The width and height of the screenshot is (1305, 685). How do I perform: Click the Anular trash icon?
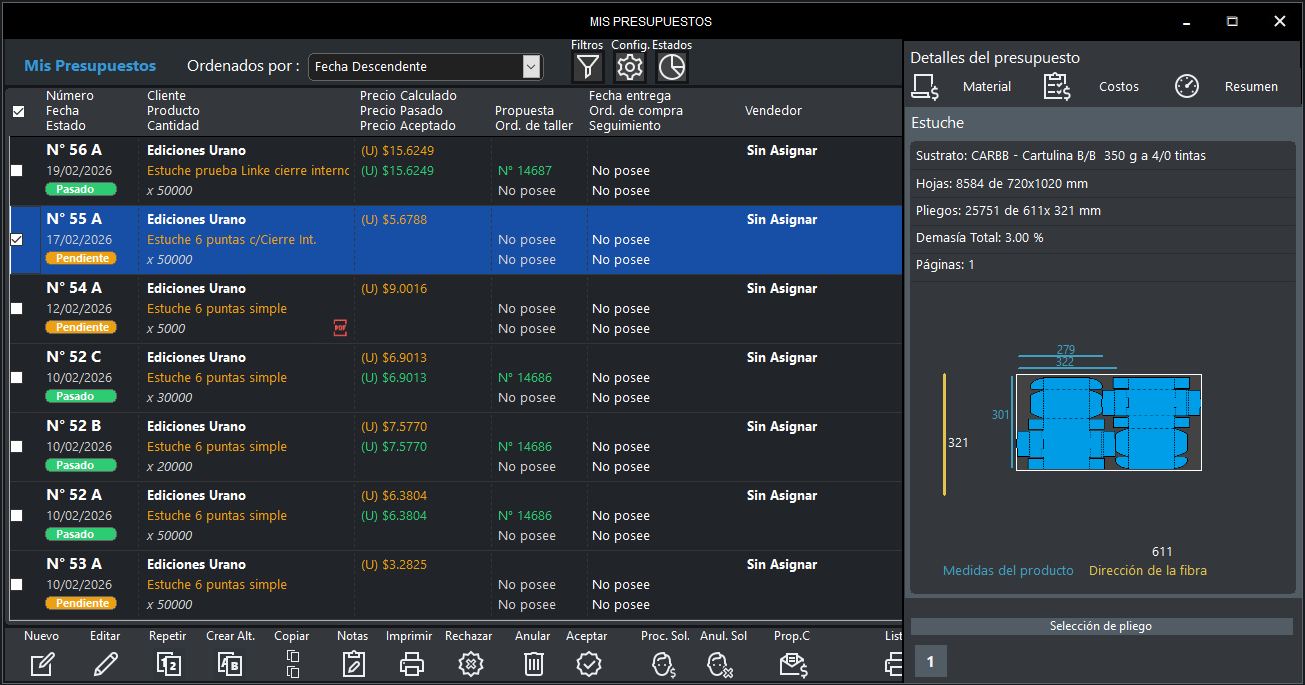[534, 663]
